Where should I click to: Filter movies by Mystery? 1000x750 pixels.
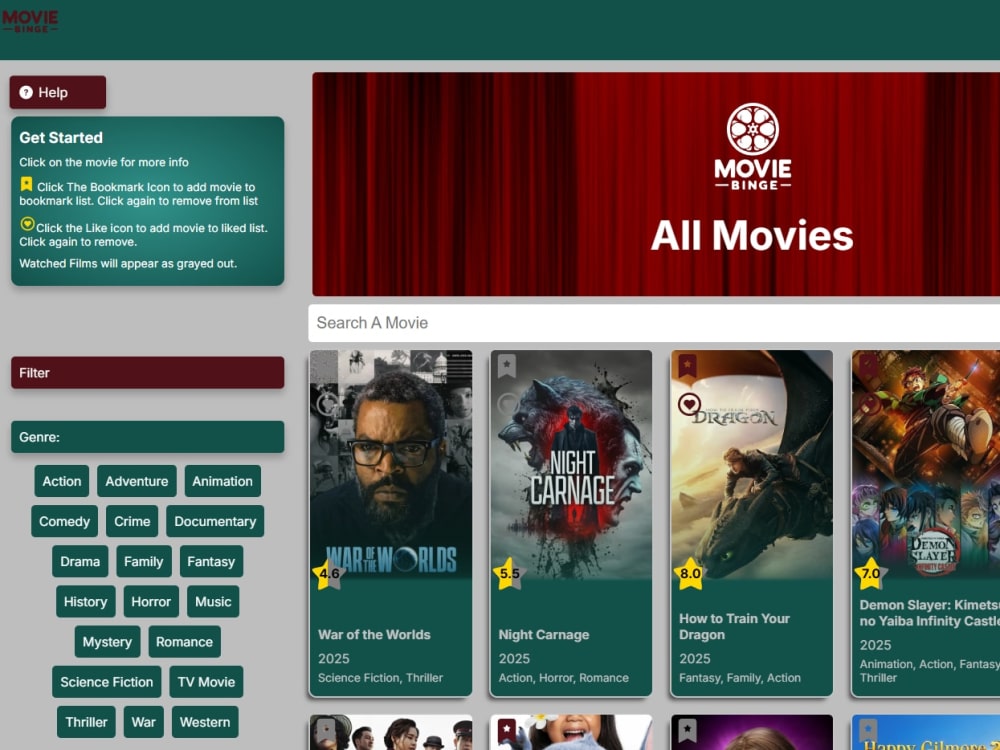click(107, 642)
